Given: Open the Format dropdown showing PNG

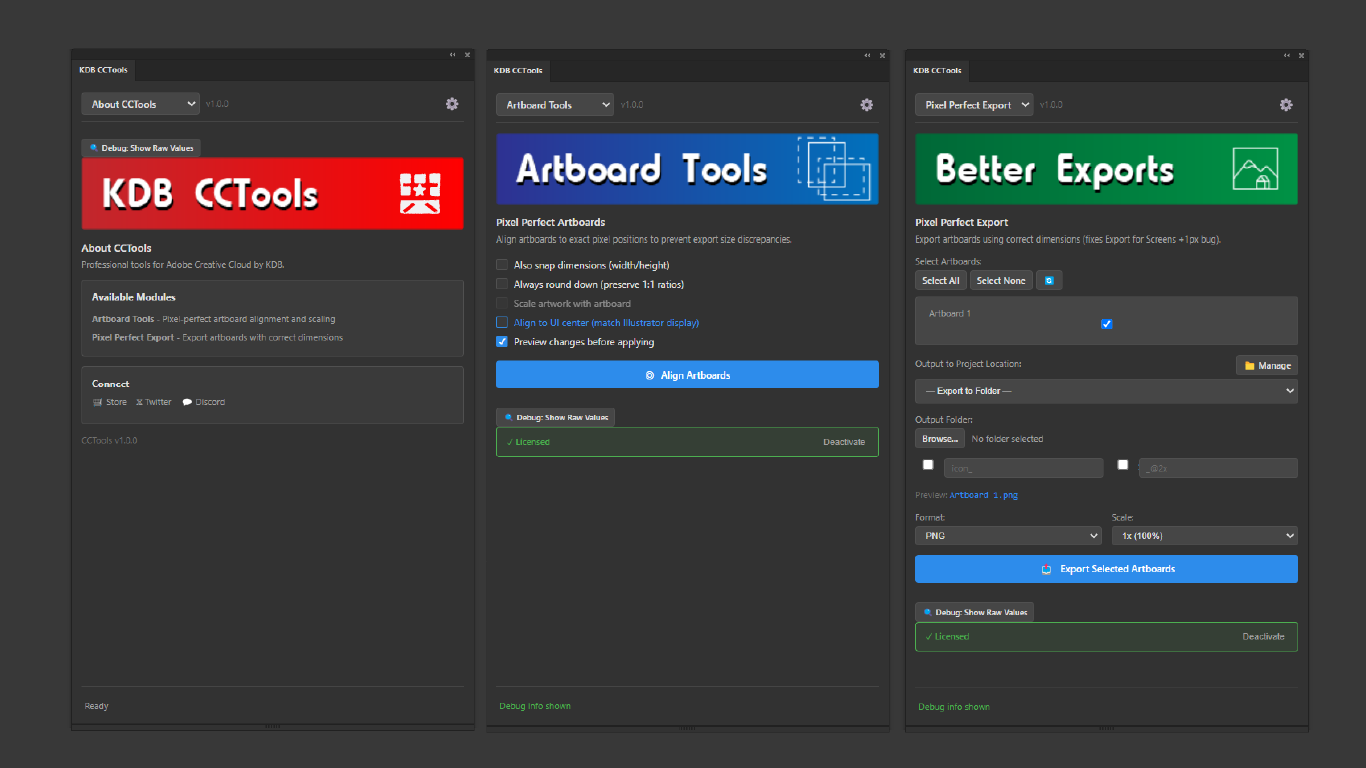Looking at the screenshot, I should pyautogui.click(x=1008, y=536).
